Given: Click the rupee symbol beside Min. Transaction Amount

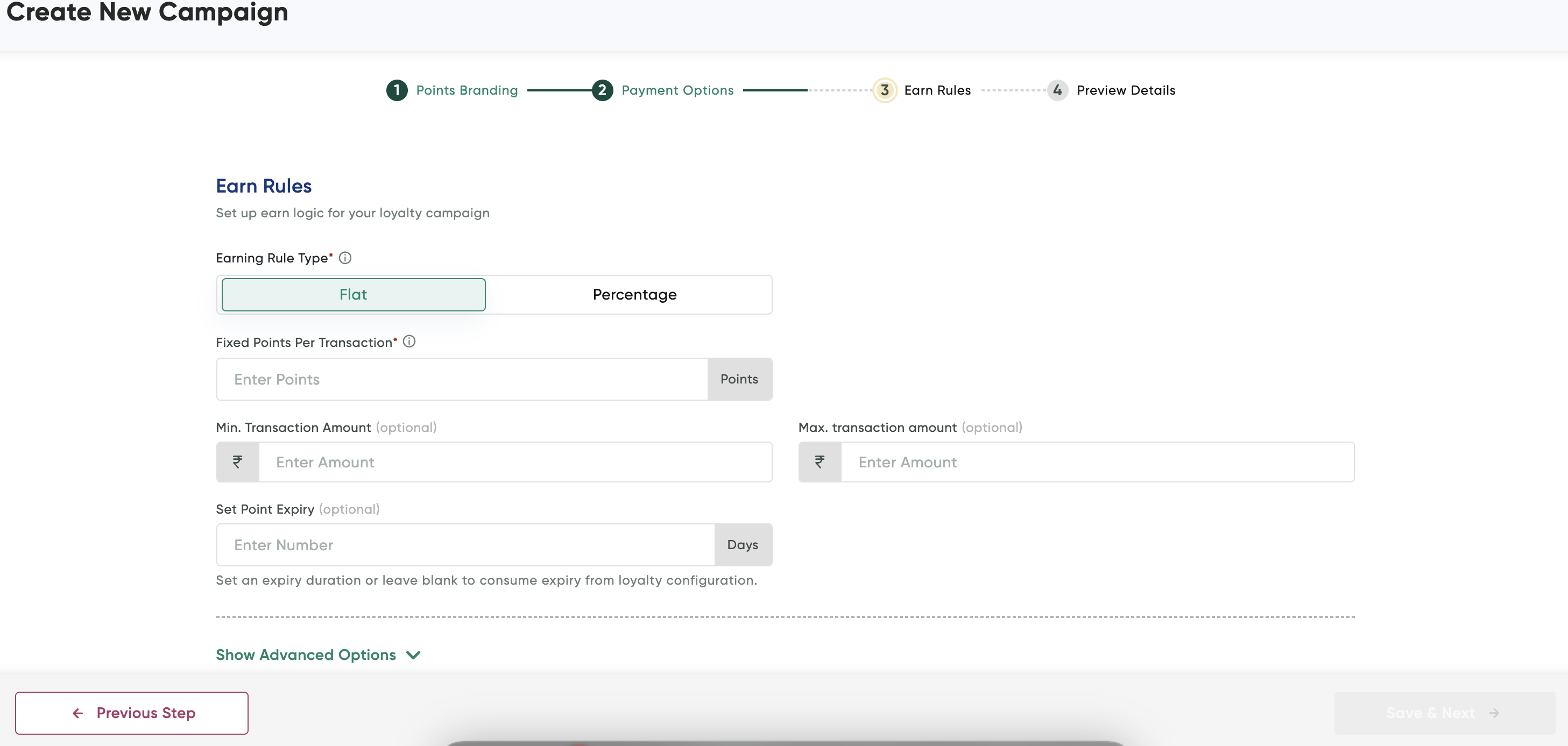Looking at the screenshot, I should 237,462.
